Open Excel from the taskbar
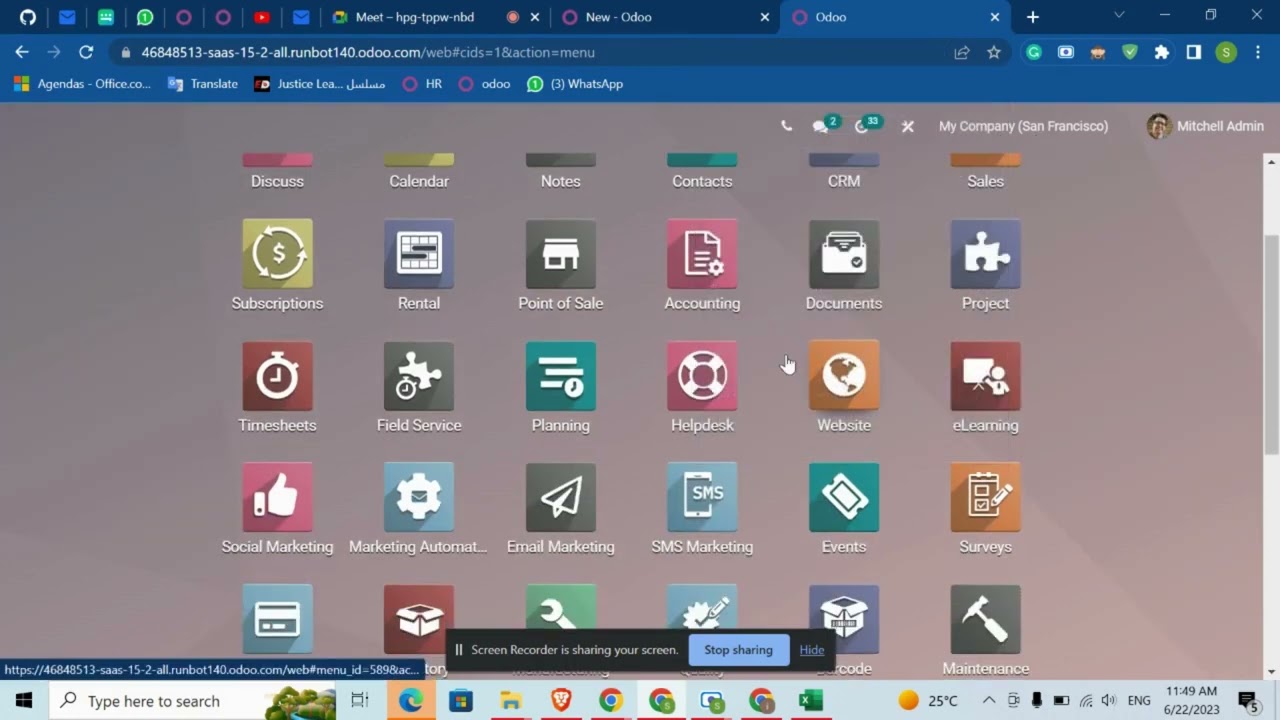Screen dimensions: 1280x720 [810, 701]
